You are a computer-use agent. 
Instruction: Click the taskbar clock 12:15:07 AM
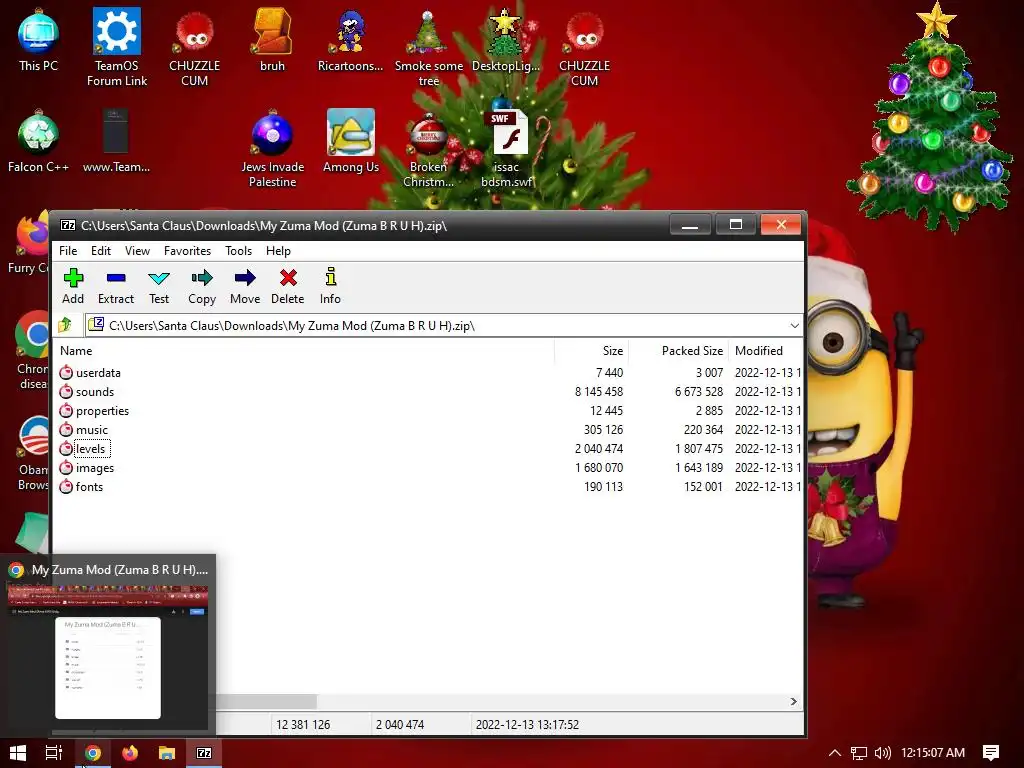(933, 753)
